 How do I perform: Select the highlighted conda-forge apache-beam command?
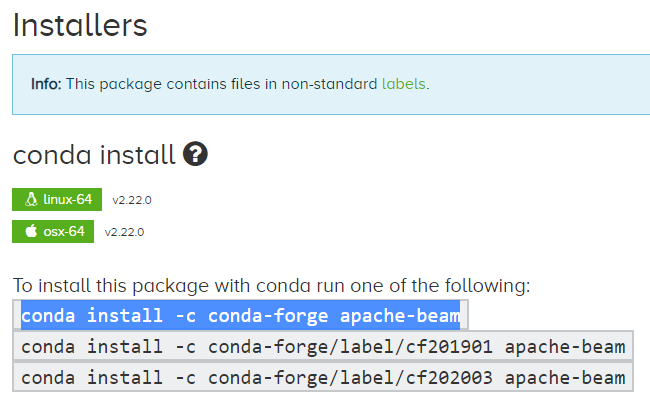click(x=240, y=316)
